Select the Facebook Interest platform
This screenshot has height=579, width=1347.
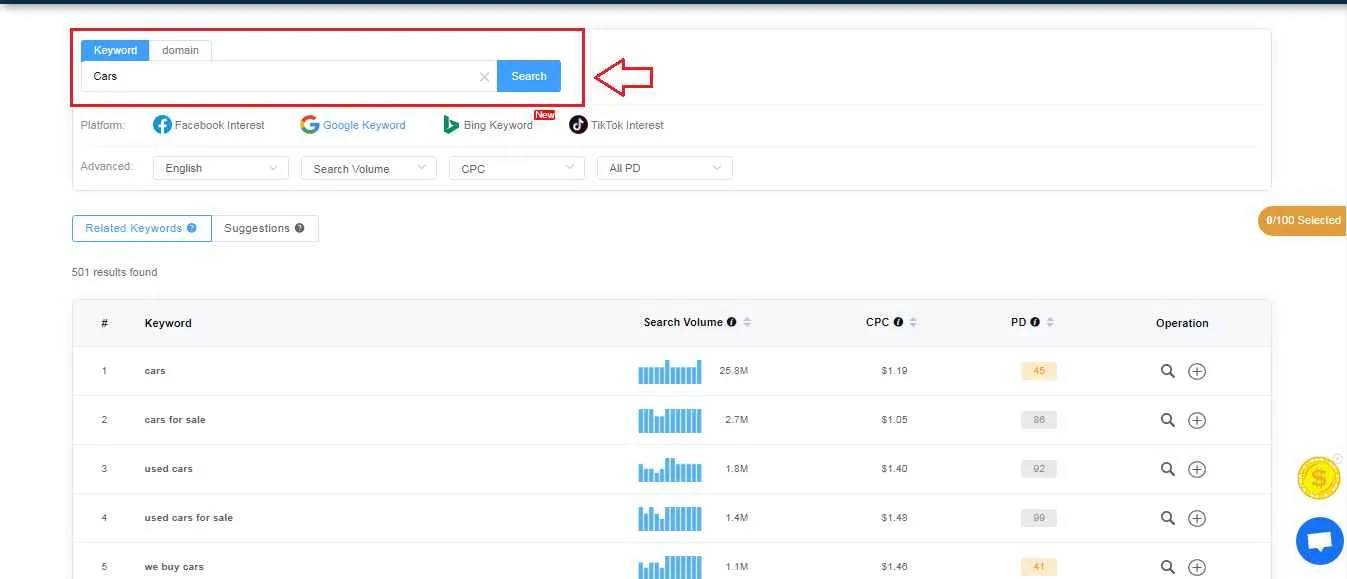coord(208,124)
